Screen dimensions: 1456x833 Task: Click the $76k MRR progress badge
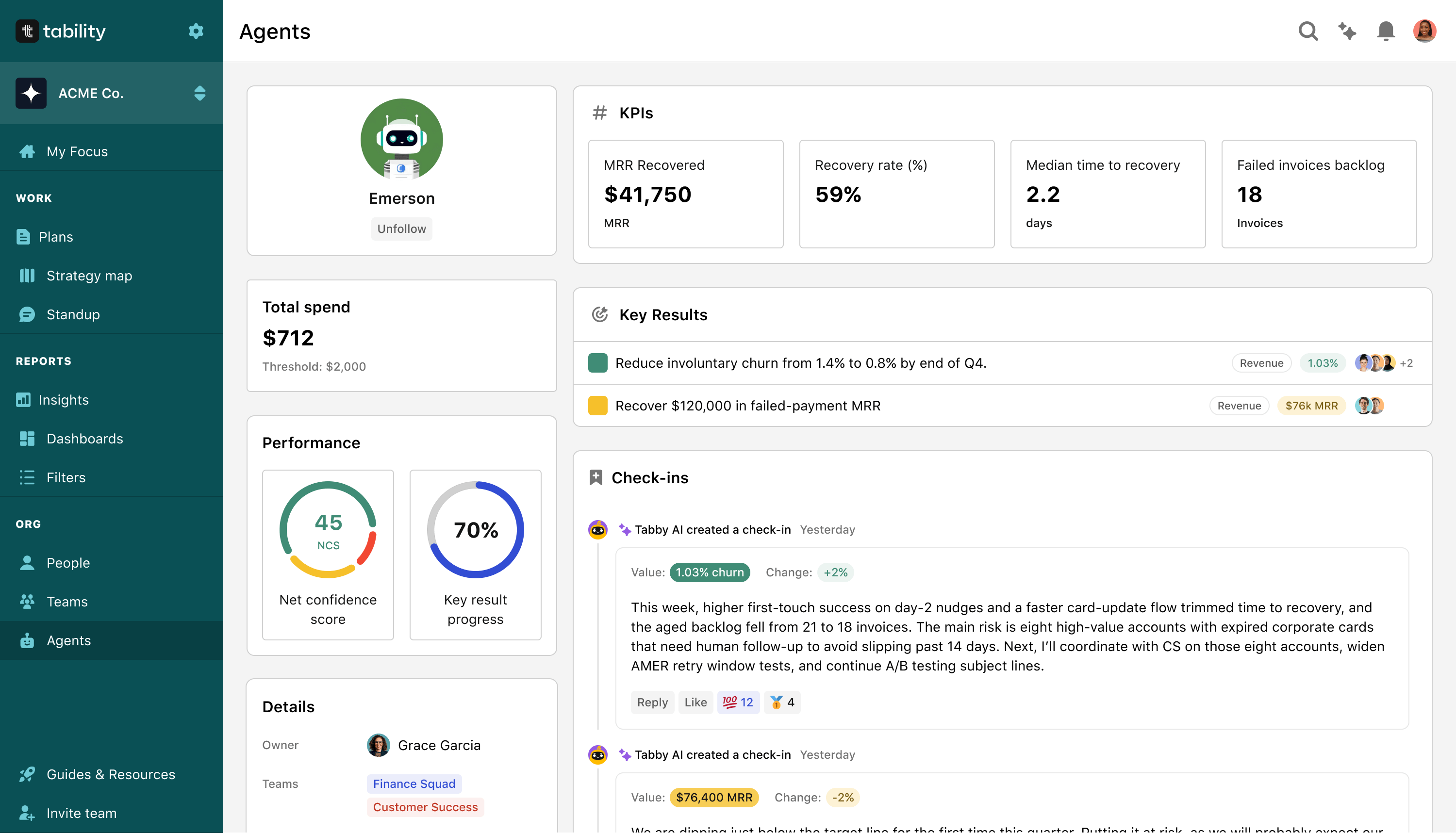[1311, 406]
